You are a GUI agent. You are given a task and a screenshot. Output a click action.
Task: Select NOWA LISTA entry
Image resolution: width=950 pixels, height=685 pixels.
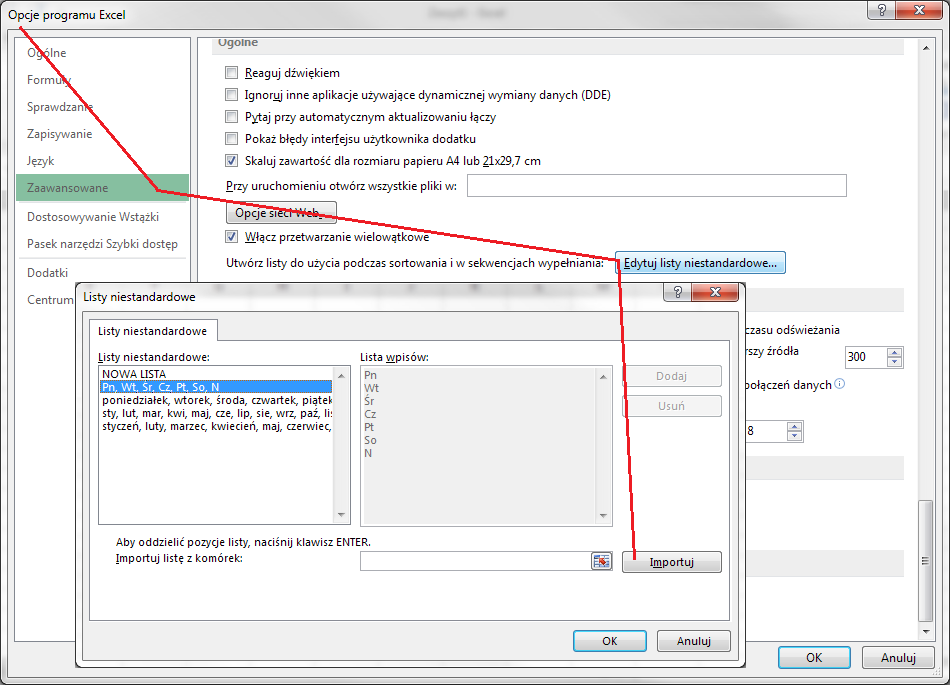pyautogui.click(x=216, y=374)
